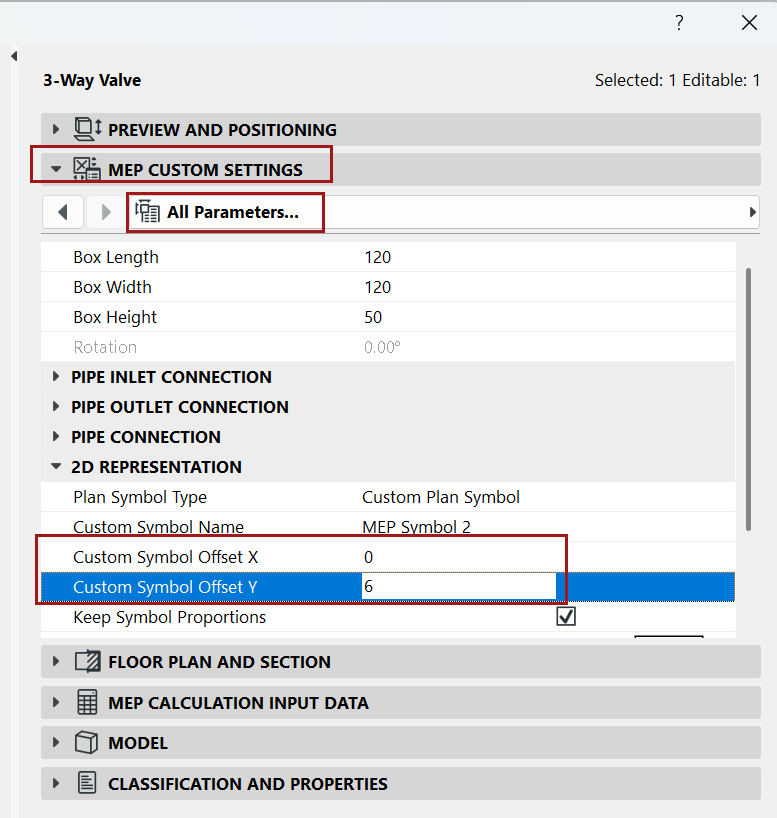Image resolution: width=777 pixels, height=818 pixels.
Task: Click the parameter list vertical scrollbar
Action: pyautogui.click(x=748, y=400)
